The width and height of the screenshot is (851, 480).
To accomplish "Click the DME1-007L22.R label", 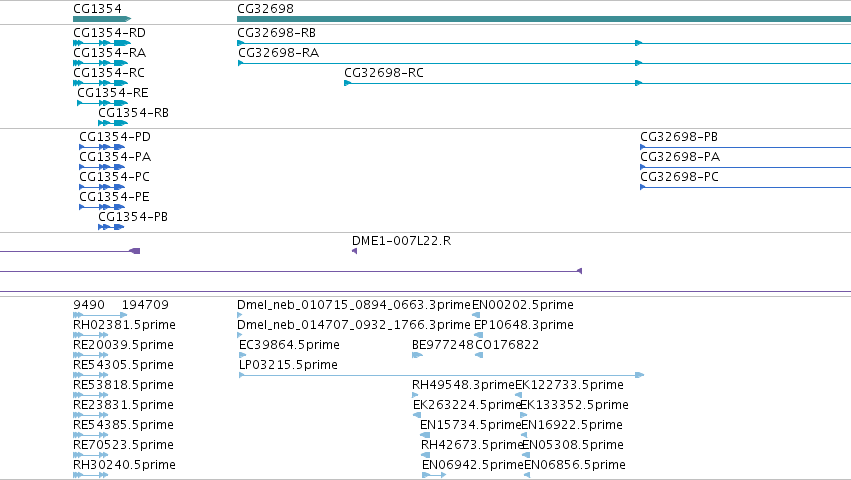I will pyautogui.click(x=401, y=241).
